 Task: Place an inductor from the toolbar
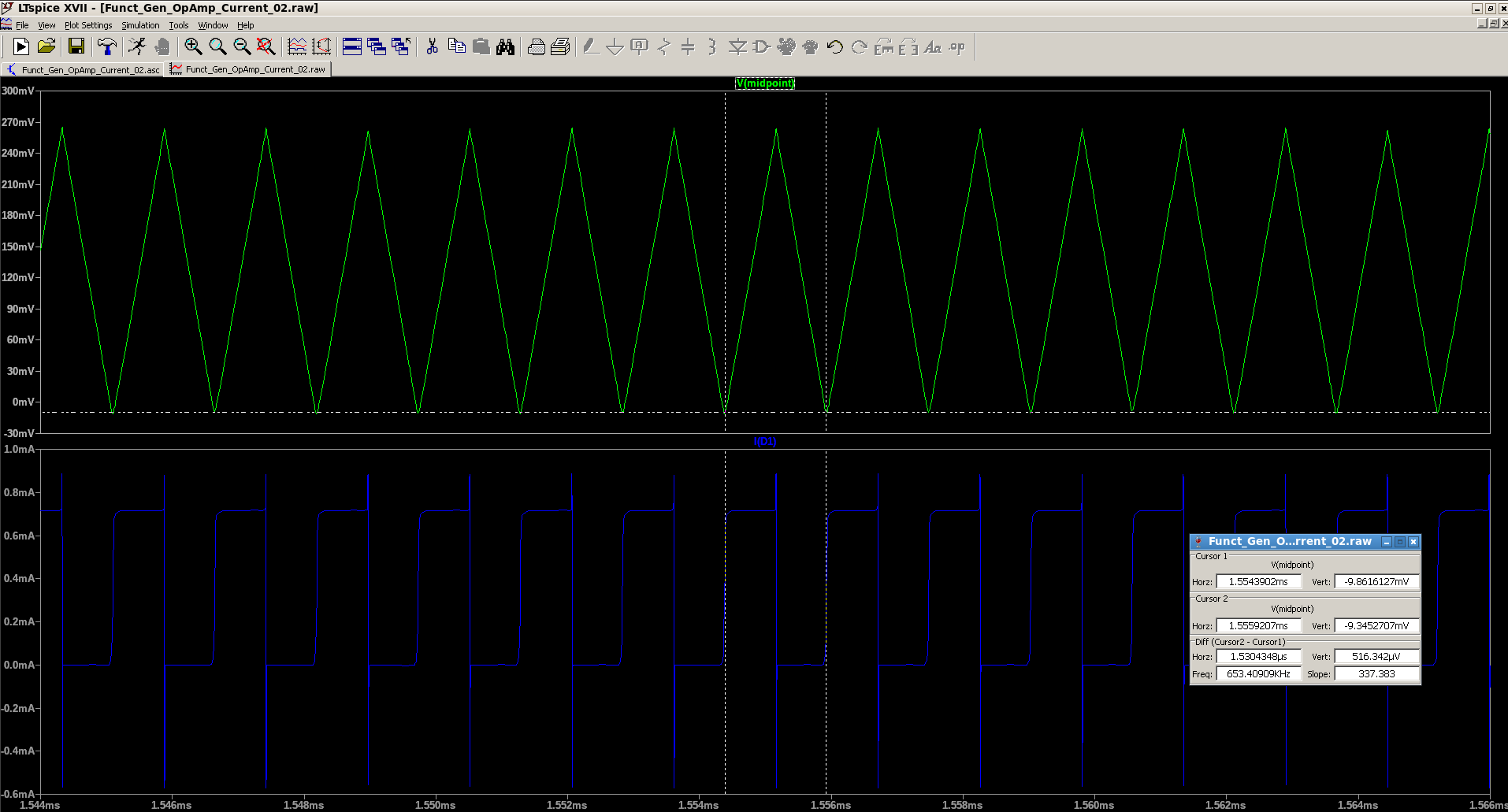pyautogui.click(x=712, y=47)
